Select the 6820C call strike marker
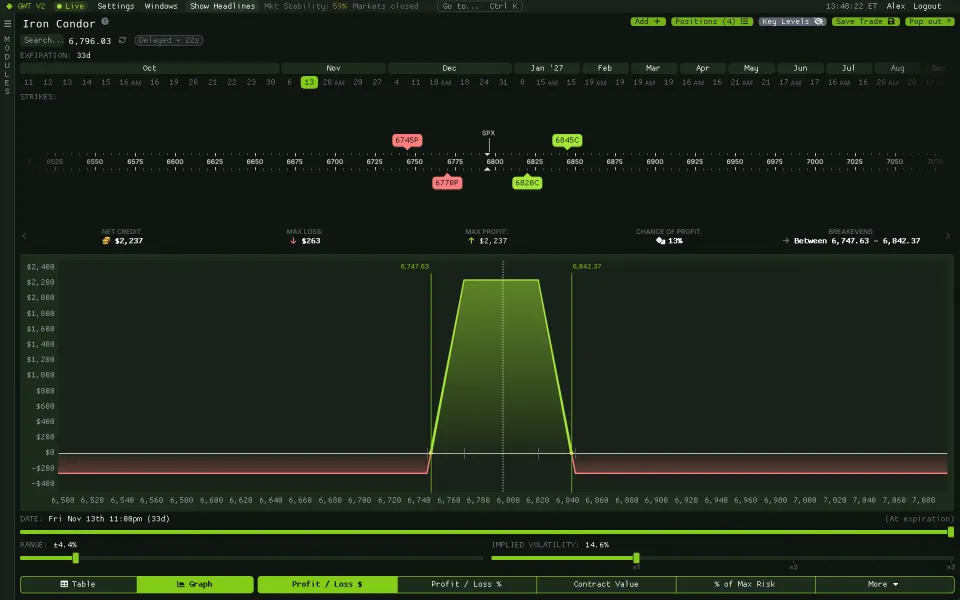The width and height of the screenshot is (960, 600). (527, 182)
